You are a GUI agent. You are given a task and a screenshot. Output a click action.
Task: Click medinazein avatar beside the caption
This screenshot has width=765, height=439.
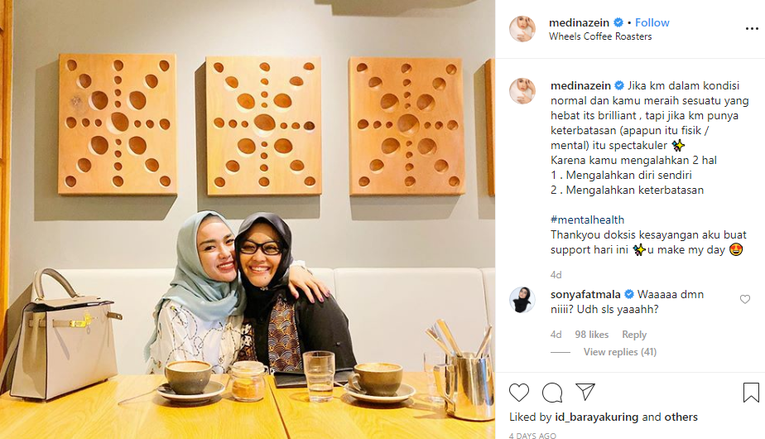coord(523,91)
